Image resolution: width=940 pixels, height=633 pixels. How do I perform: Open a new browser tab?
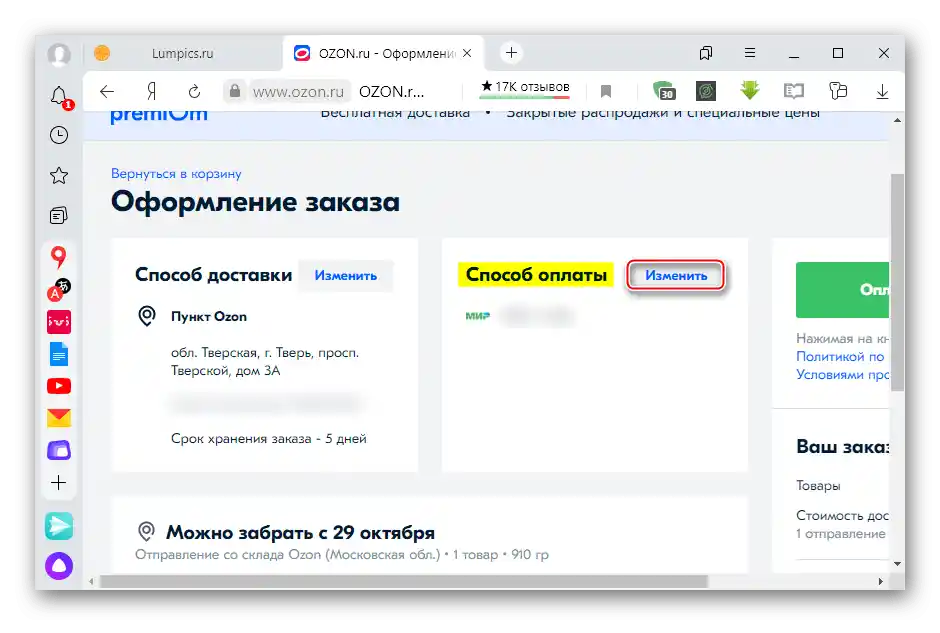[x=511, y=52]
